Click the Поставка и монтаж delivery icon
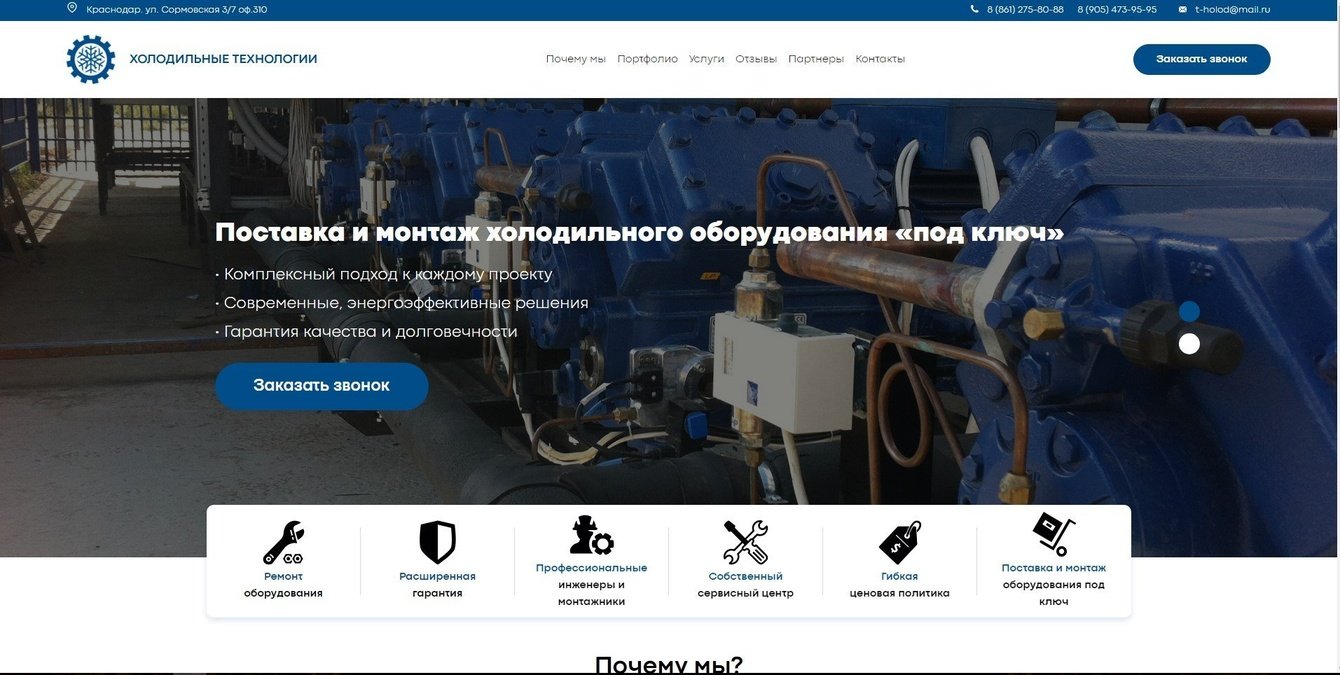Viewport: 1340px width, 675px height. click(1052, 533)
